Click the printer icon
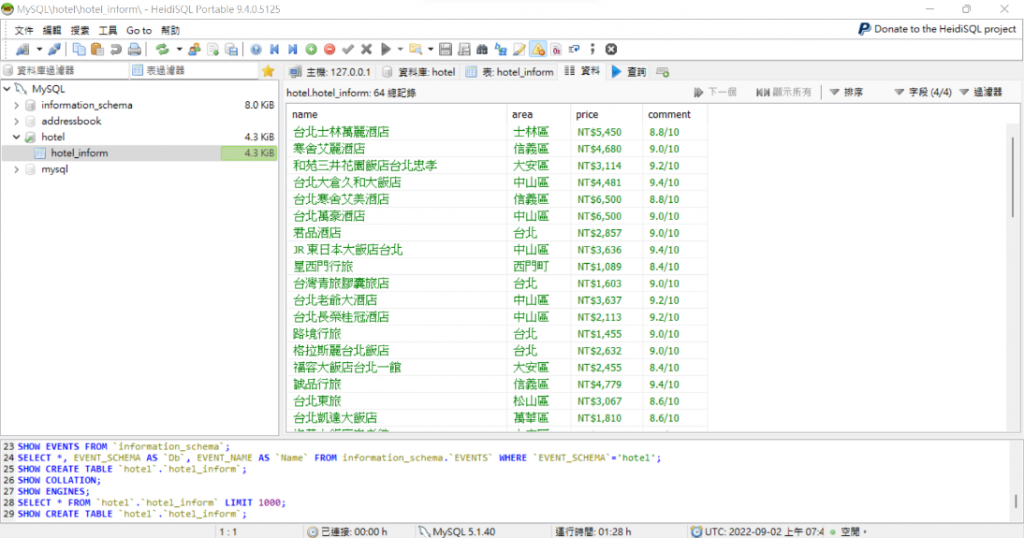 [134, 50]
